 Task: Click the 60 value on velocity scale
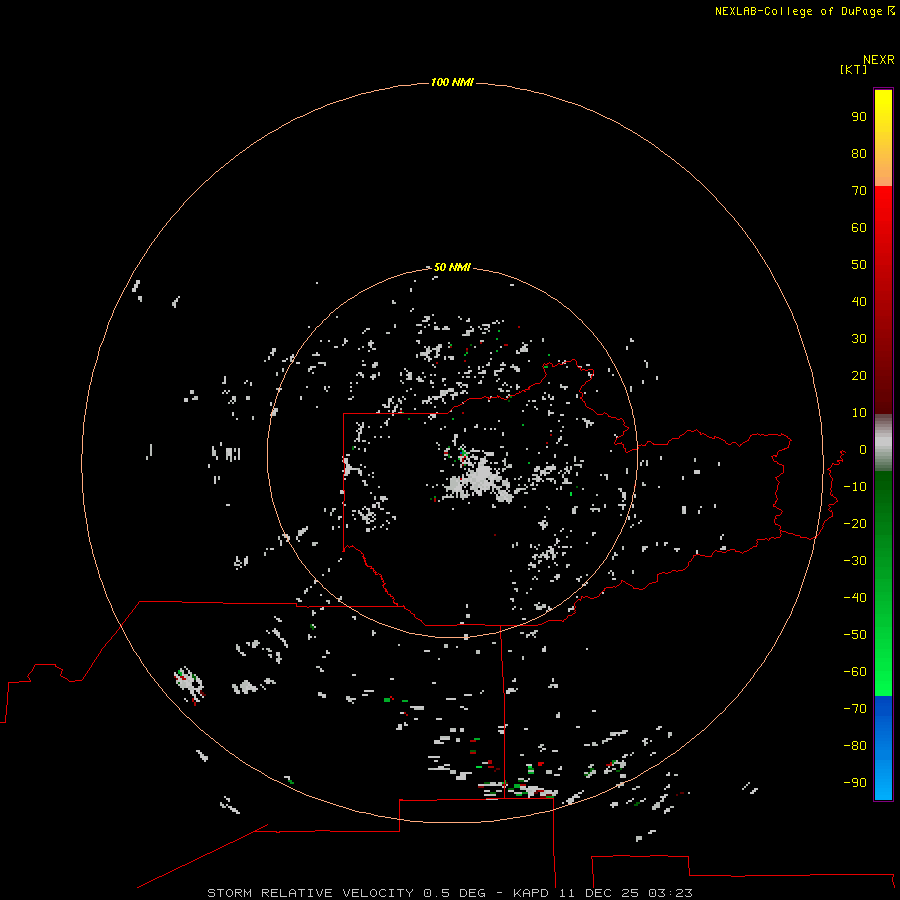pyautogui.click(x=859, y=227)
